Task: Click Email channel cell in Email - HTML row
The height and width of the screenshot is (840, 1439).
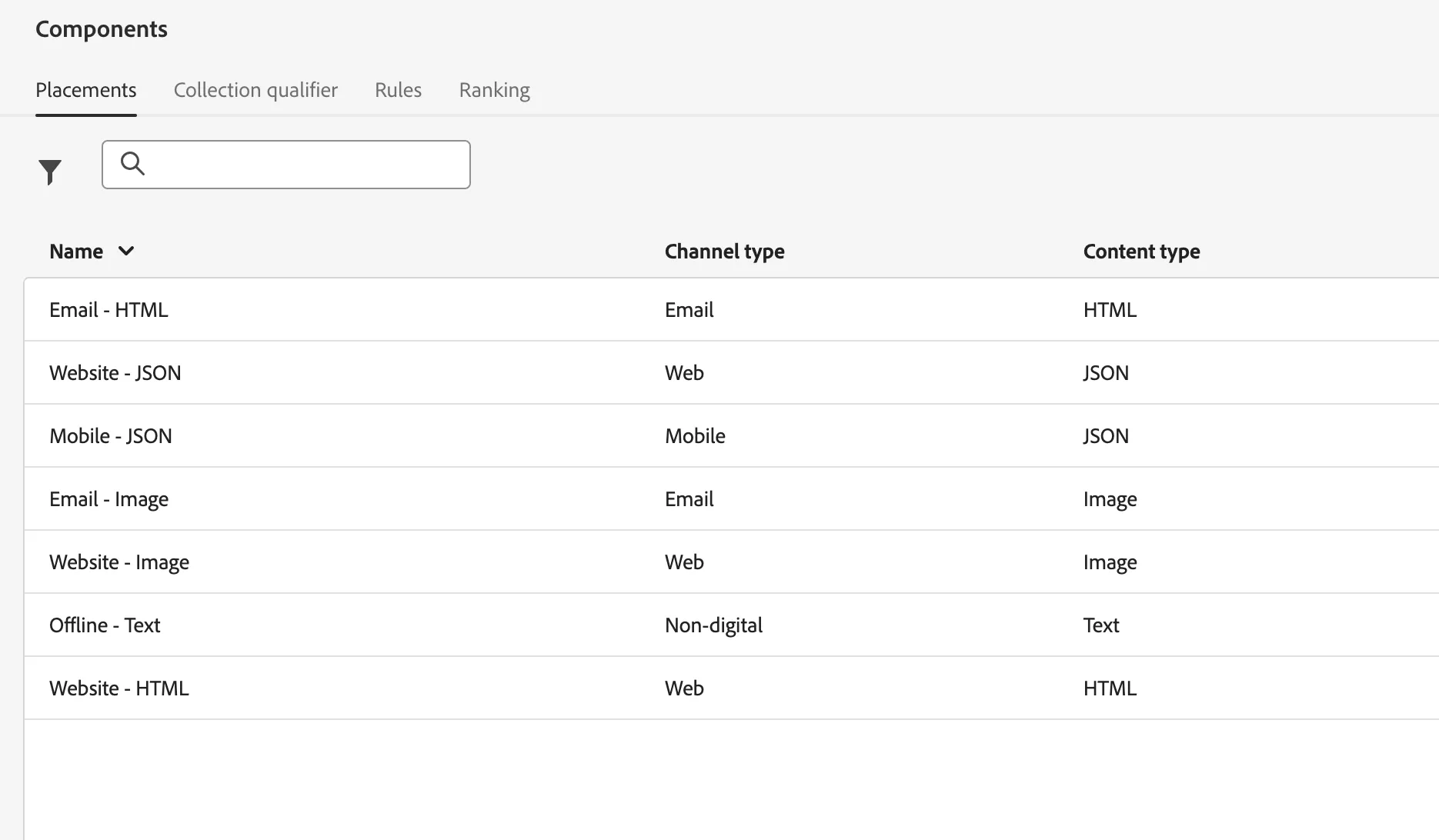Action: point(689,309)
